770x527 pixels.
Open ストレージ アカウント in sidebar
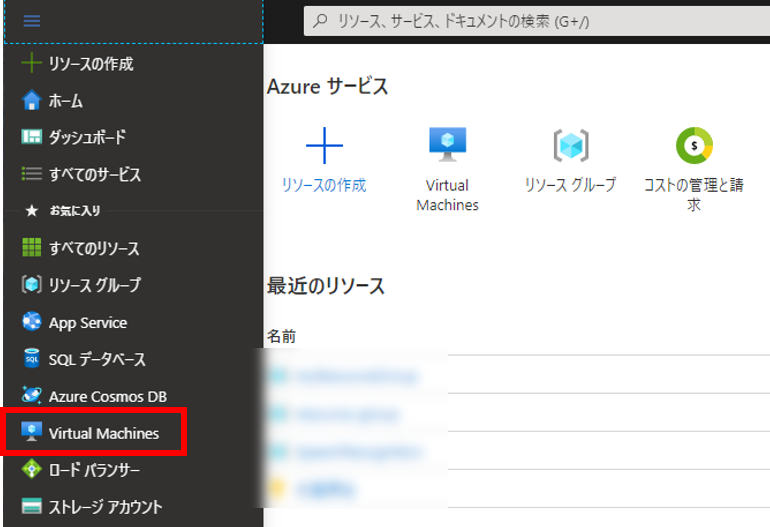tap(105, 507)
